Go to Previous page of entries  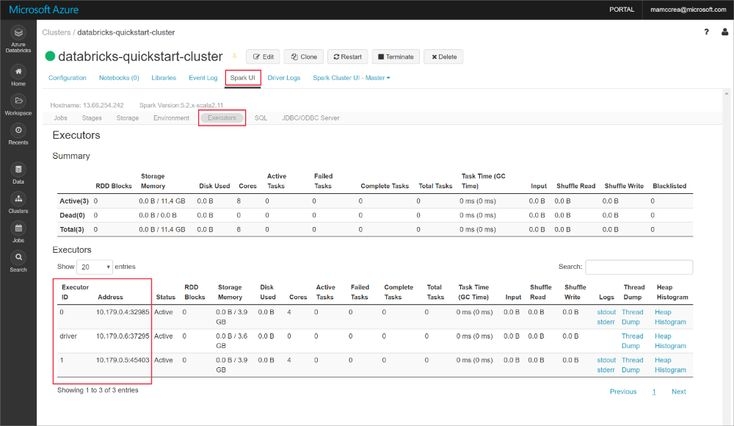pyautogui.click(x=623, y=392)
